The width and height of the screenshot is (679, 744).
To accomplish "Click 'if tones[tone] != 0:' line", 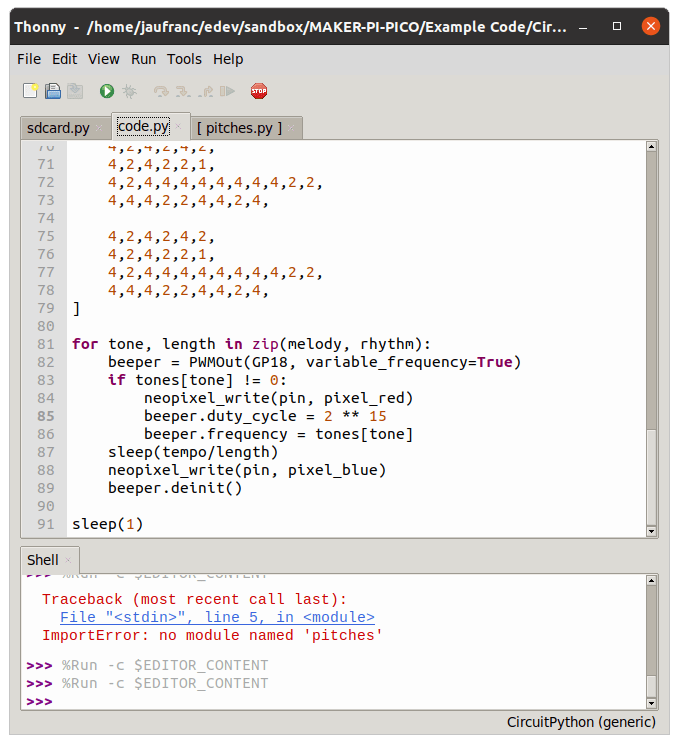I will tap(197, 380).
